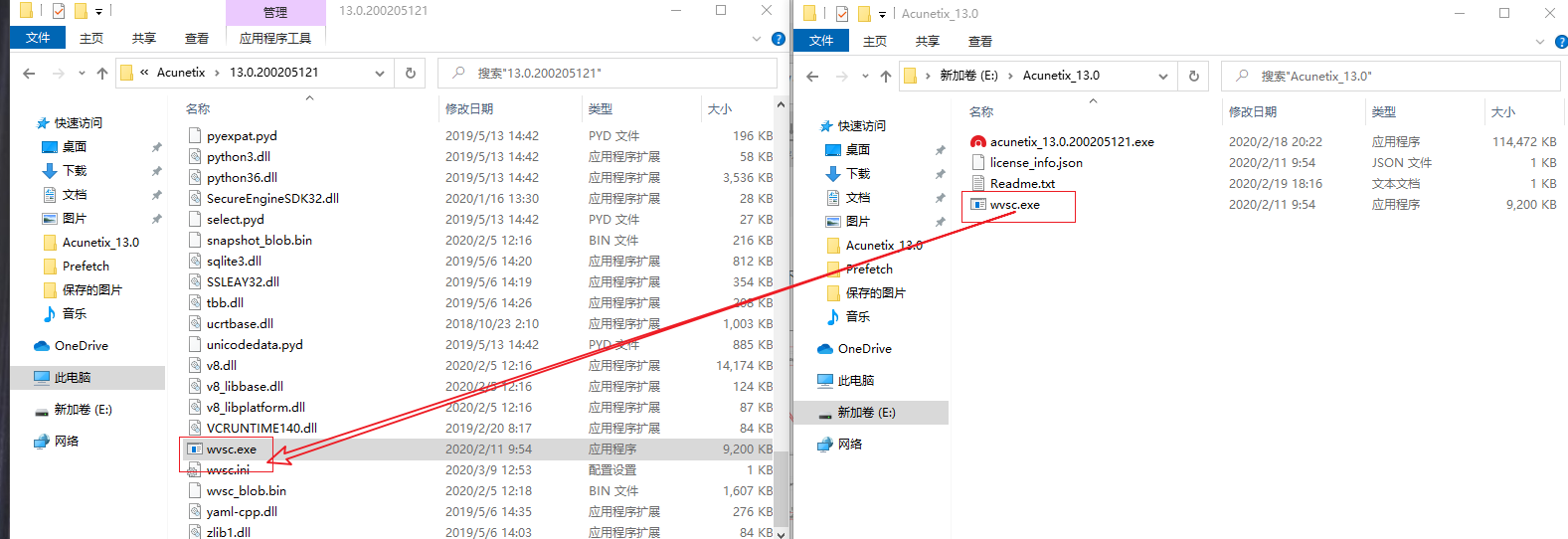Open the 共享 tab in the left window
Screen dimensions: 1568x539
(x=144, y=38)
